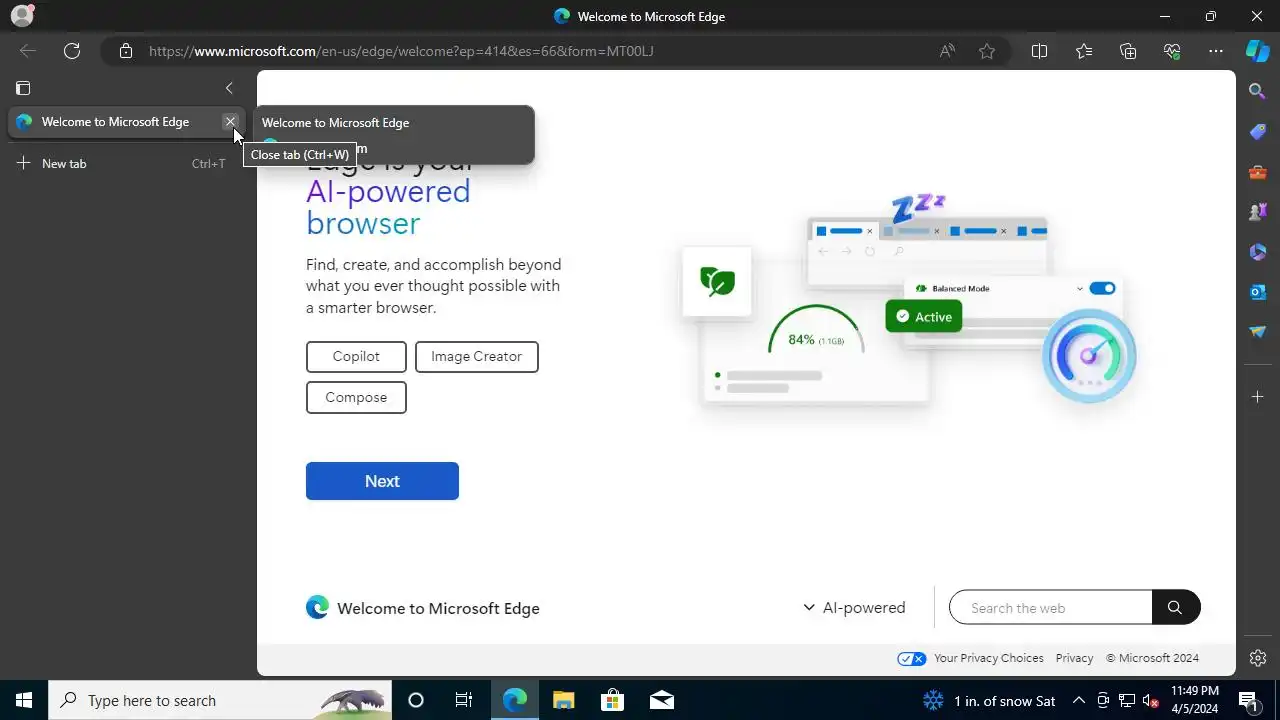Image resolution: width=1280 pixels, height=720 pixels.
Task: View site information lock icon
Action: [125, 51]
